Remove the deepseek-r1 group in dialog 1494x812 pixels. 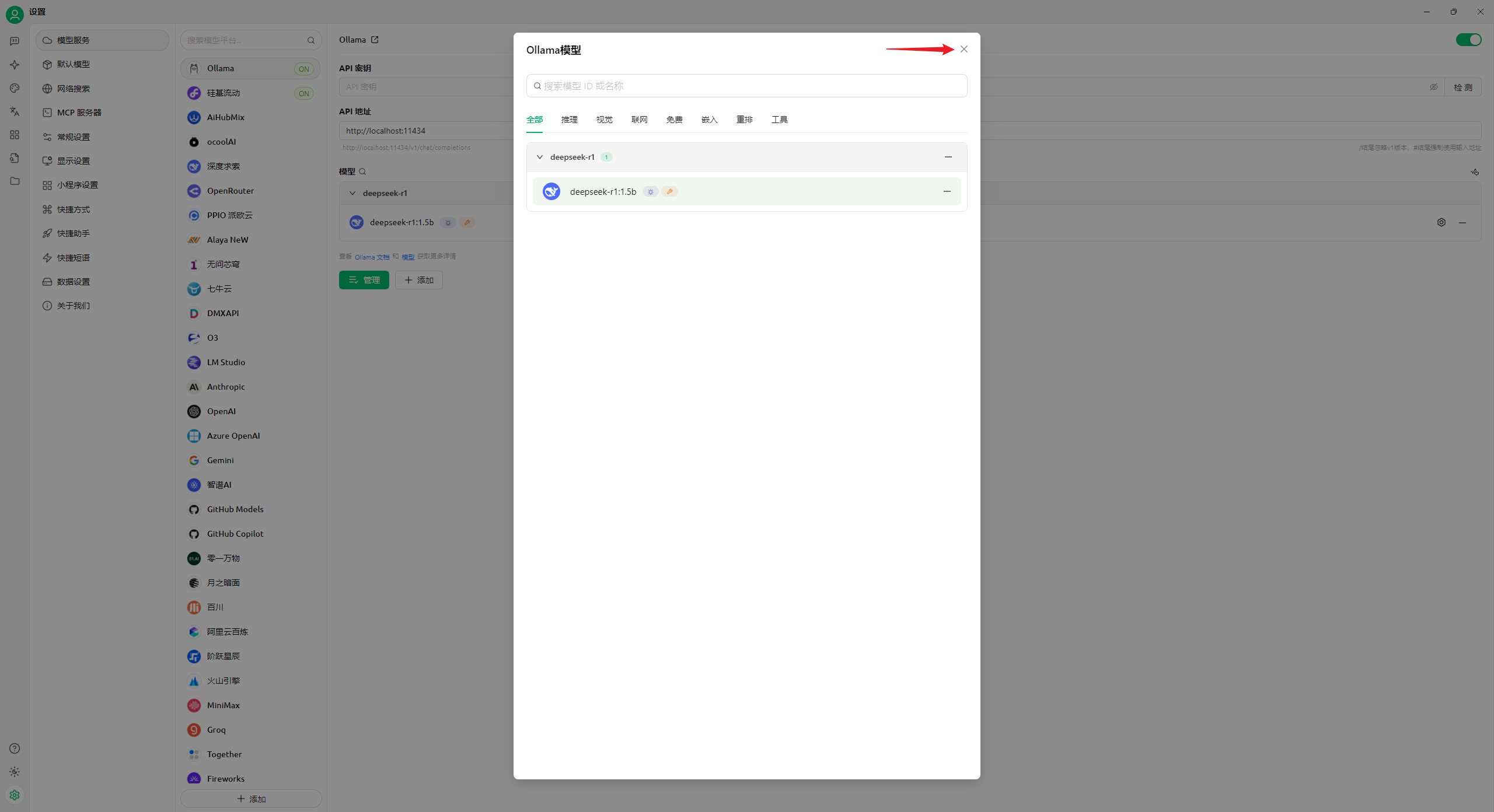[x=948, y=157]
